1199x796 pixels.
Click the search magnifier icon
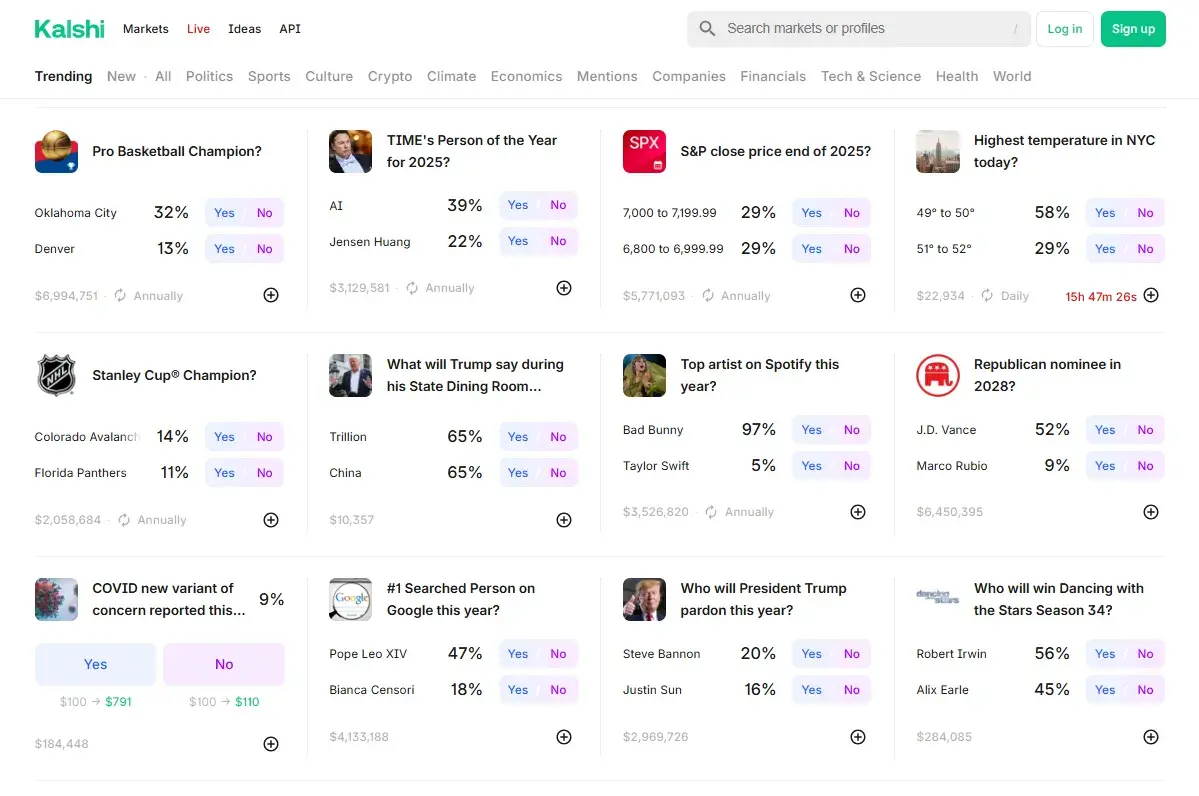pos(707,29)
